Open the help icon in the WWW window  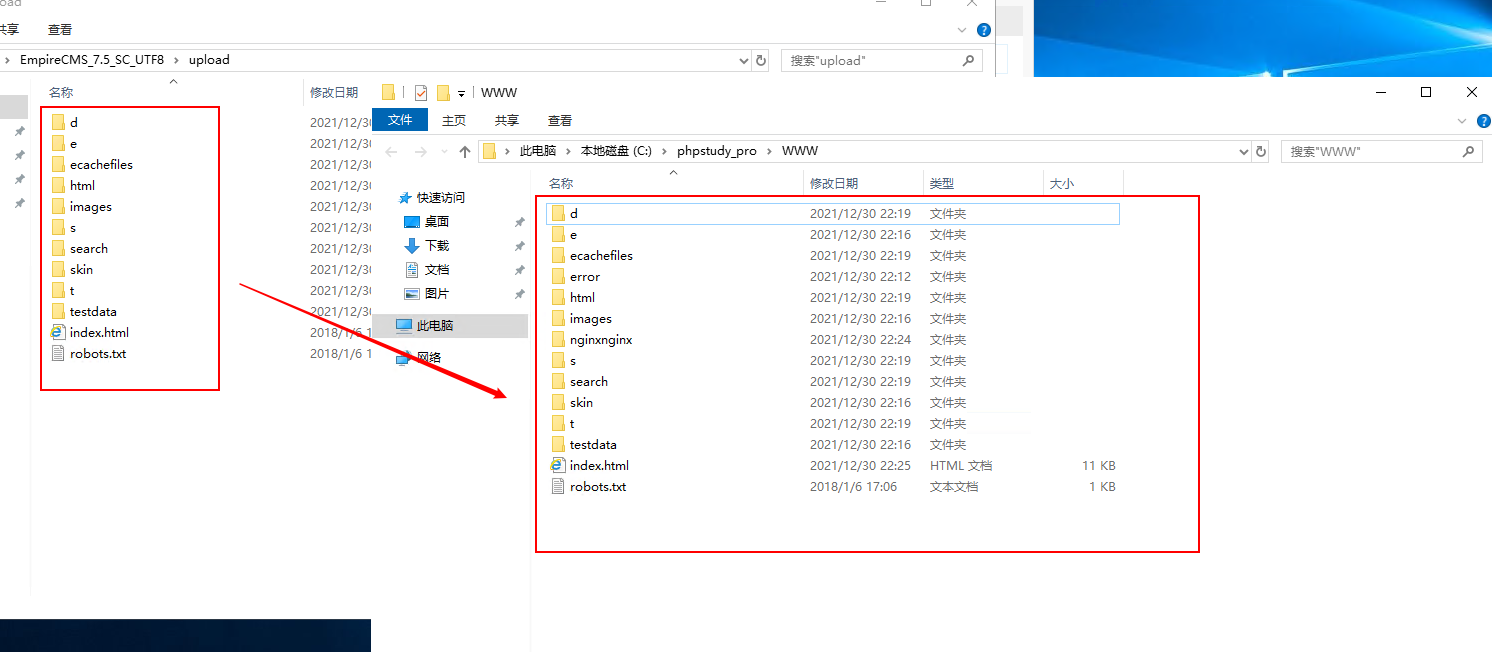point(1484,120)
